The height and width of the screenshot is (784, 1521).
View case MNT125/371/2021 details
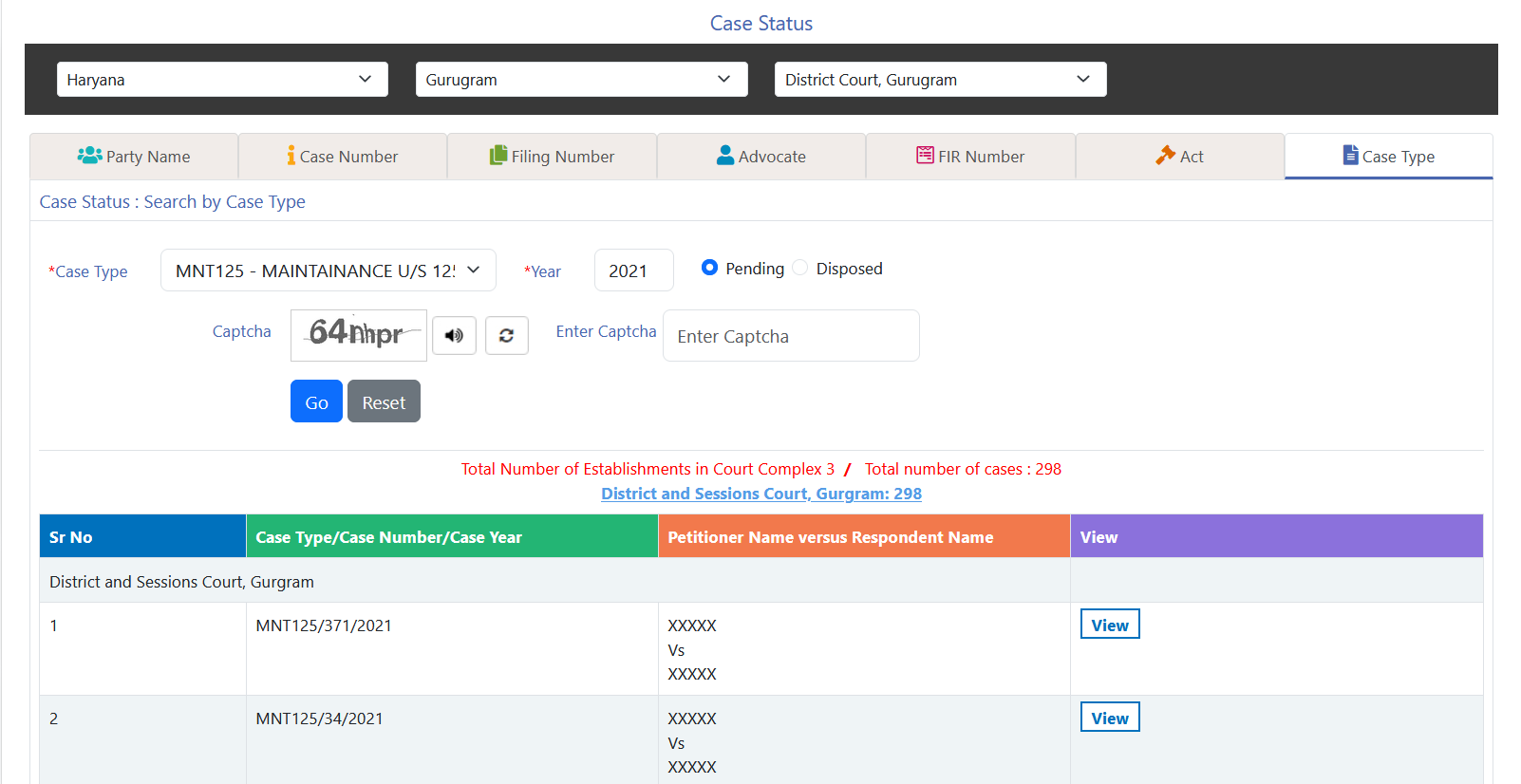coord(1109,625)
